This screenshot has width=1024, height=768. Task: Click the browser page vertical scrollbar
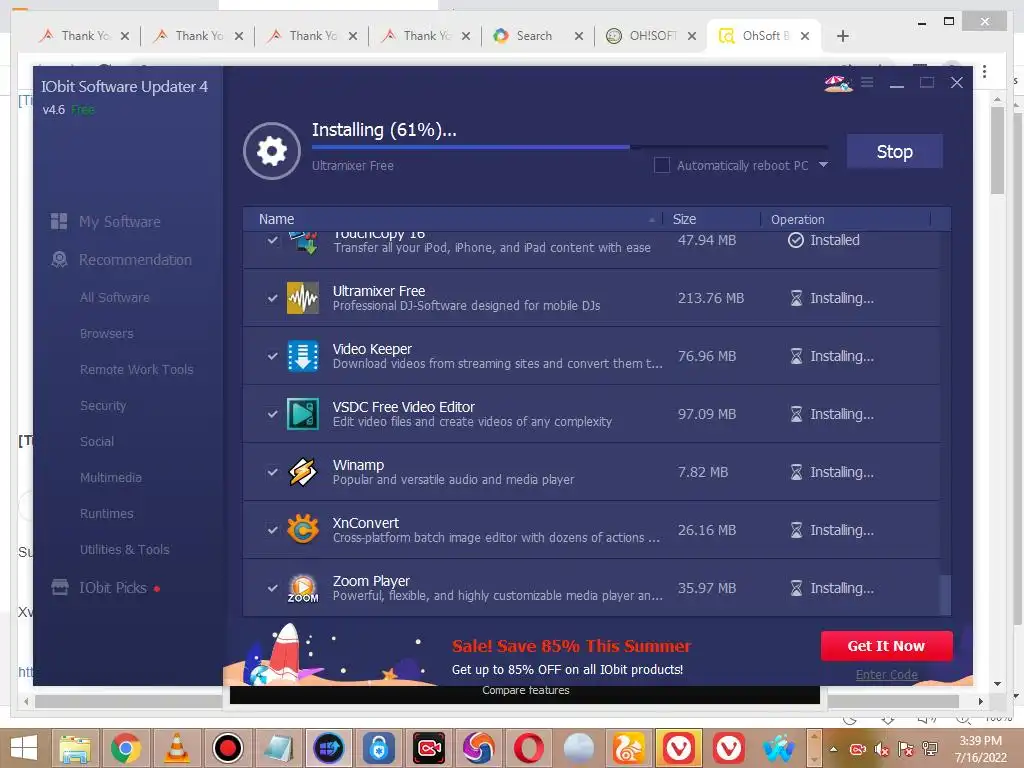click(x=997, y=150)
